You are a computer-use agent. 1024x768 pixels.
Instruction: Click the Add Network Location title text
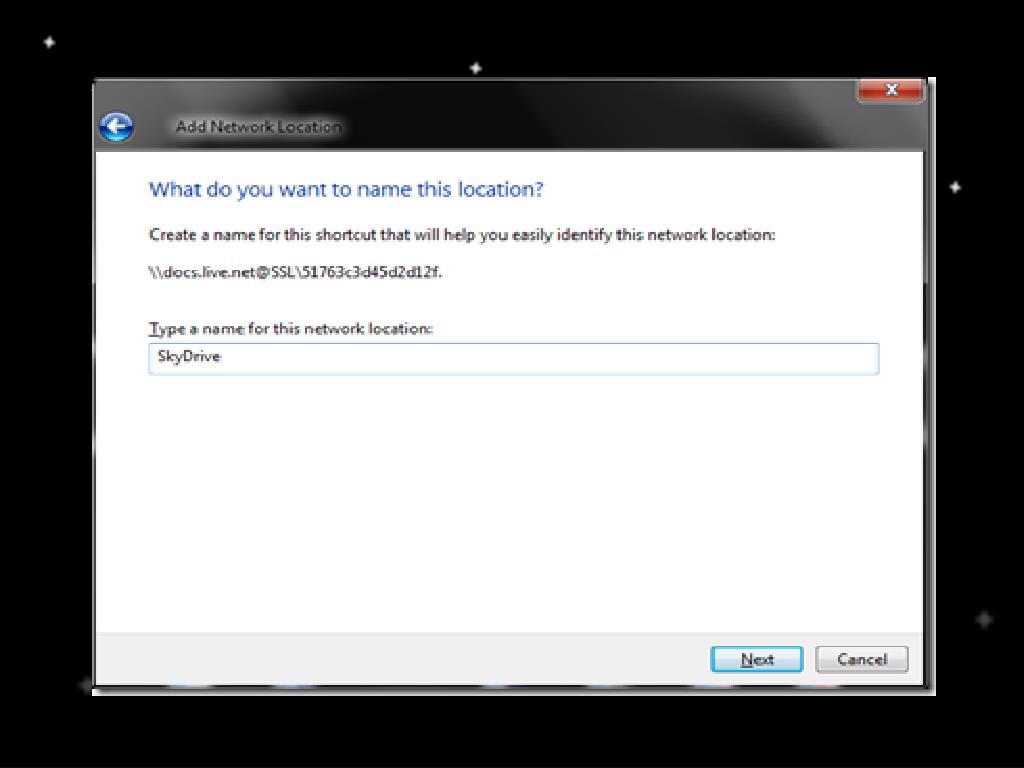tap(259, 127)
